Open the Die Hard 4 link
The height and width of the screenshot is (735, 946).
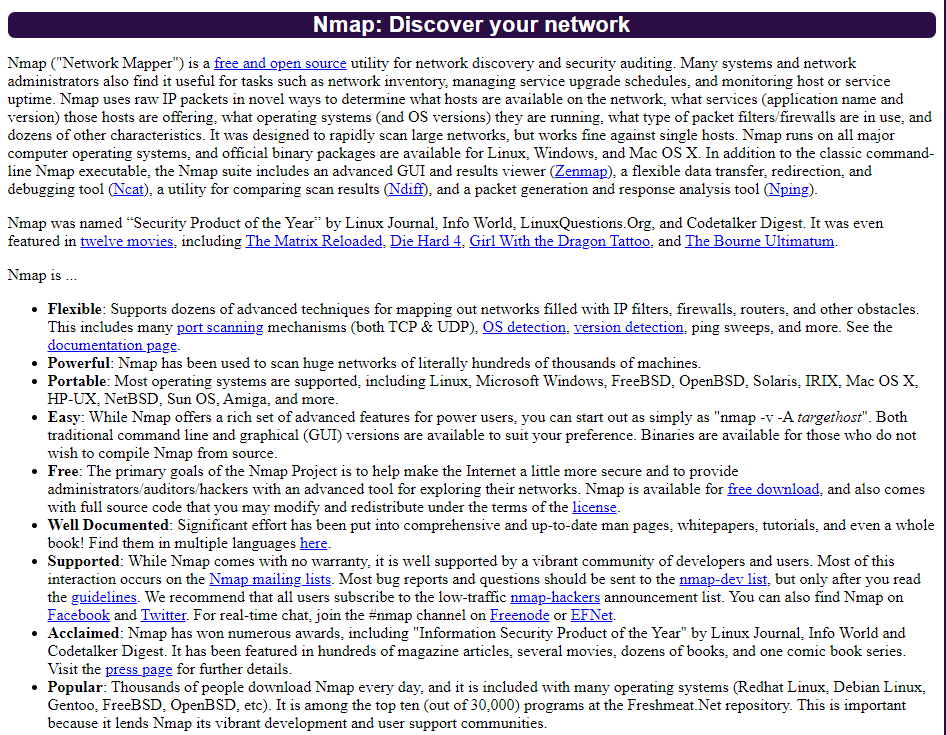click(425, 241)
